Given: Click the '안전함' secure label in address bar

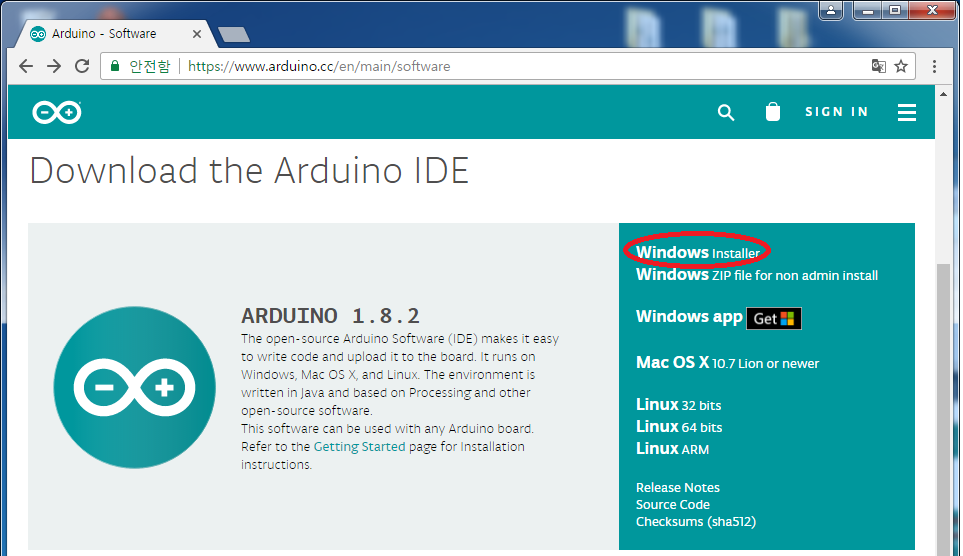Looking at the screenshot, I should [149, 66].
